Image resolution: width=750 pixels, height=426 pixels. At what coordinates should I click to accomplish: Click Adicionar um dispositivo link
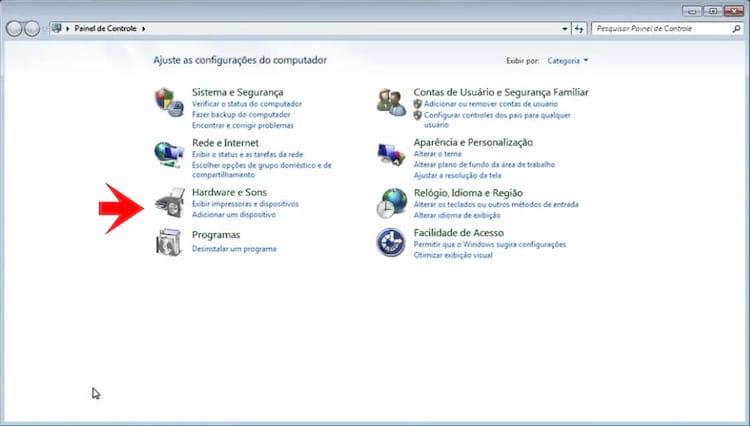tap(233, 215)
